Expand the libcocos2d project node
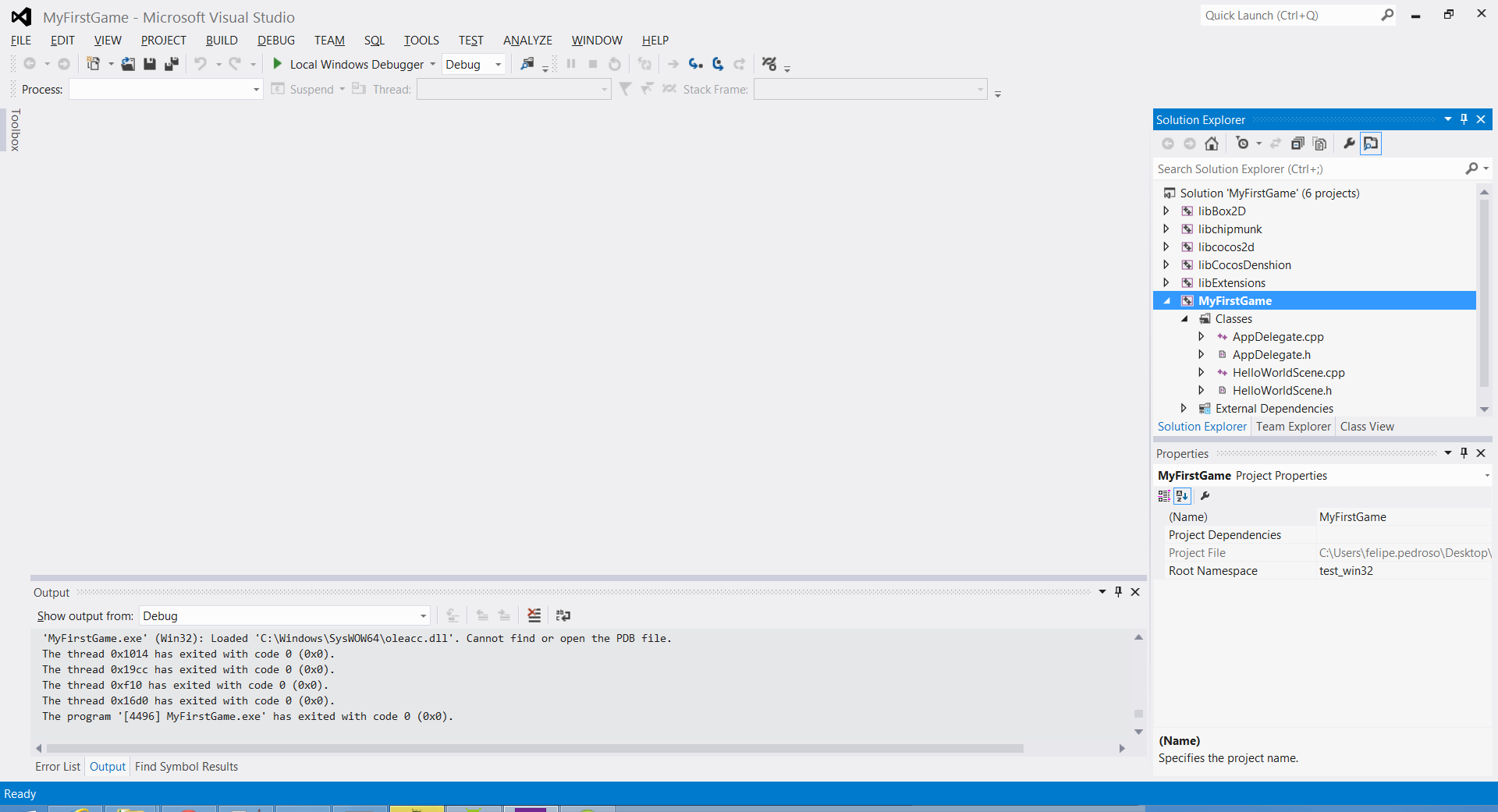 click(x=1166, y=247)
